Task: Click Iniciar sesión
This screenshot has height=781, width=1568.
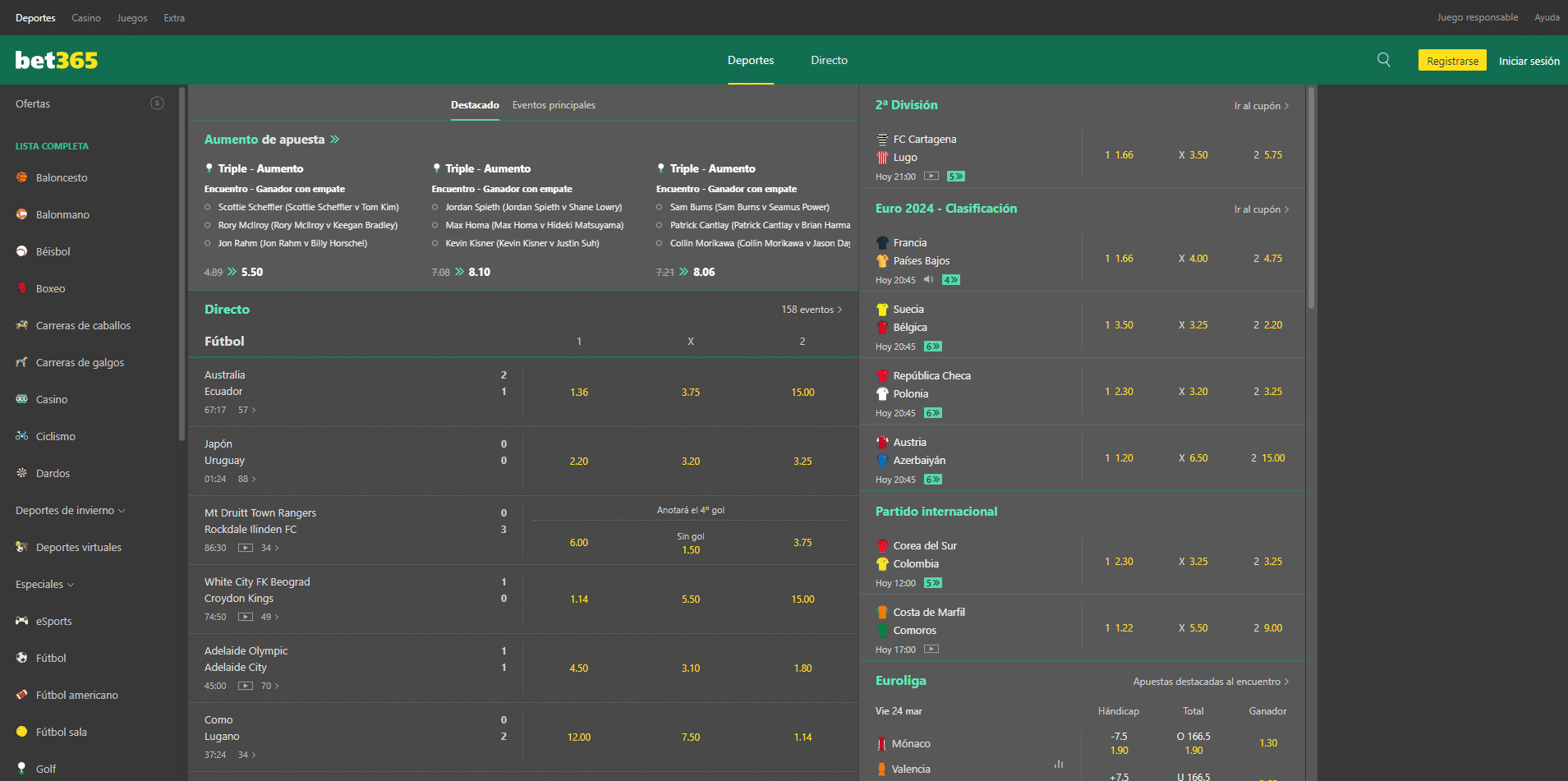Action: tap(1529, 61)
